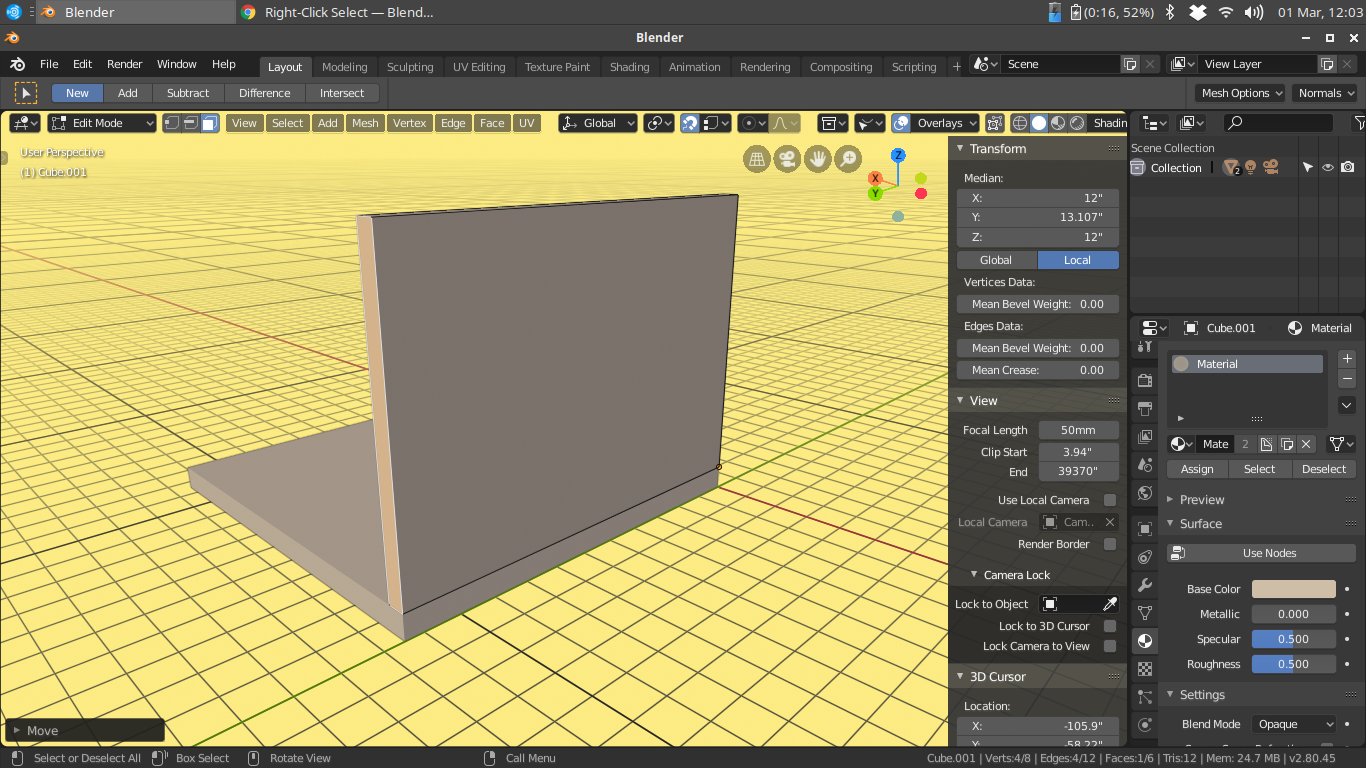Enable Lock Camera to View checkbox
The width and height of the screenshot is (1366, 768).
coord(1109,646)
